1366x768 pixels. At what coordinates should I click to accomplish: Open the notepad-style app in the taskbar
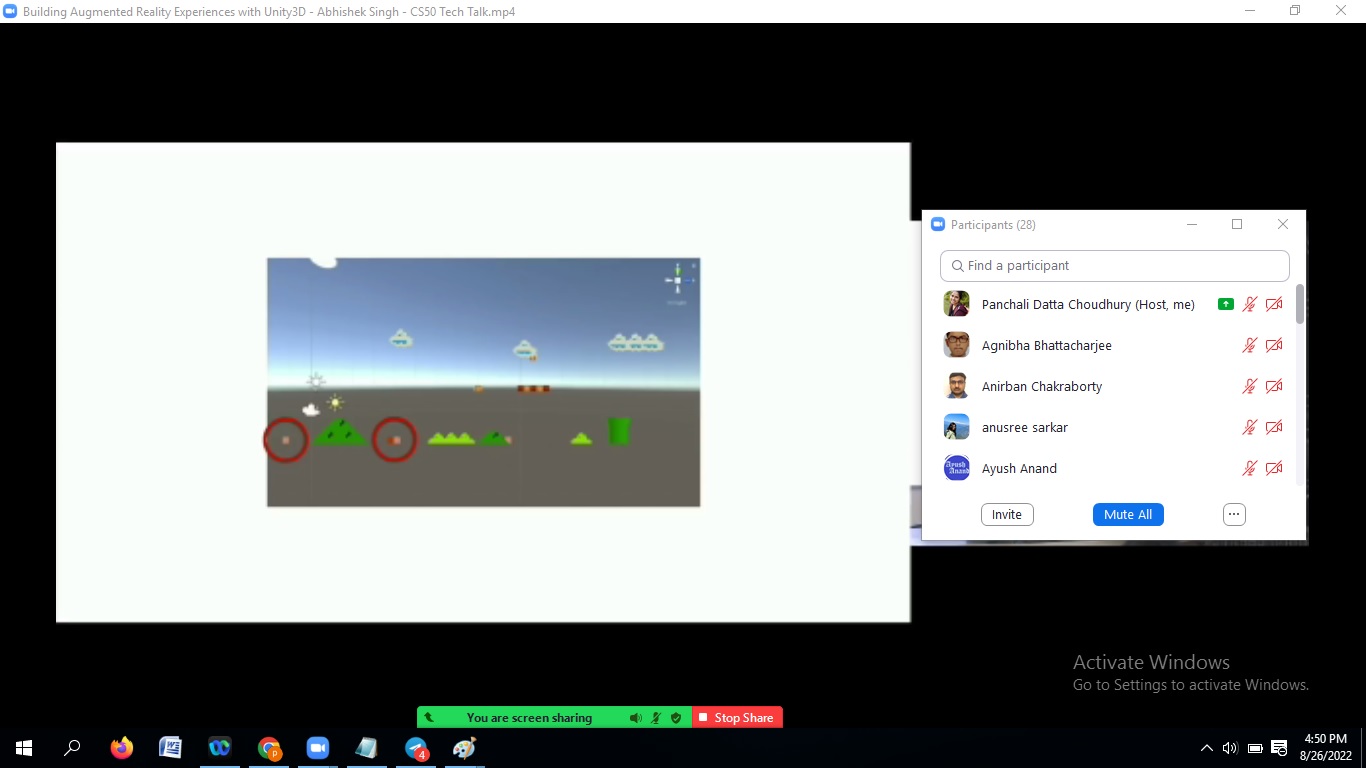point(367,747)
